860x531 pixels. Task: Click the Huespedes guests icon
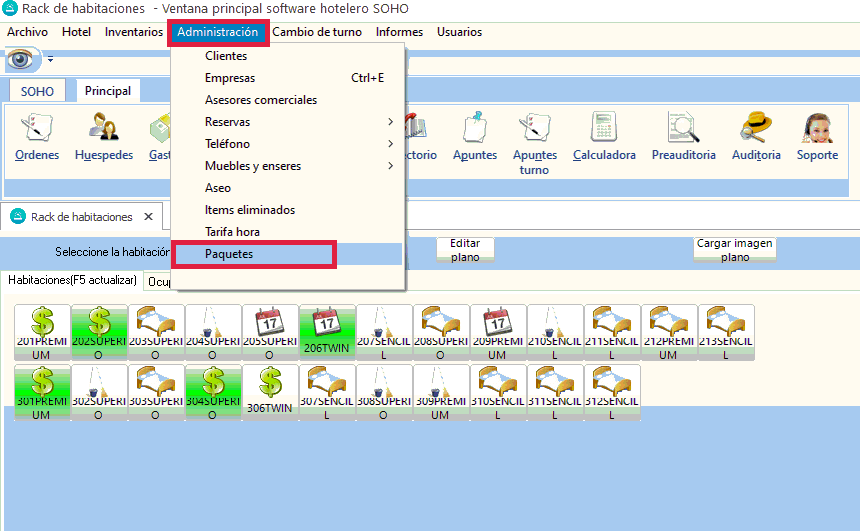tap(103, 136)
